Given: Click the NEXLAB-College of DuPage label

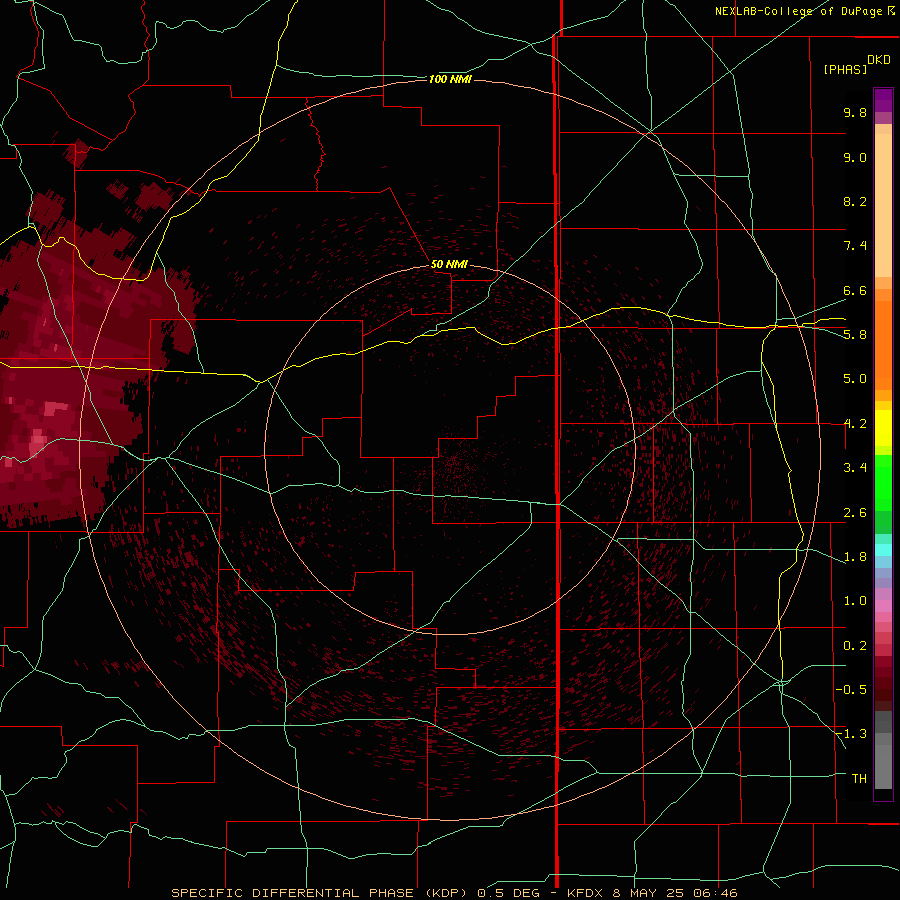Looking at the screenshot, I should coord(798,11).
